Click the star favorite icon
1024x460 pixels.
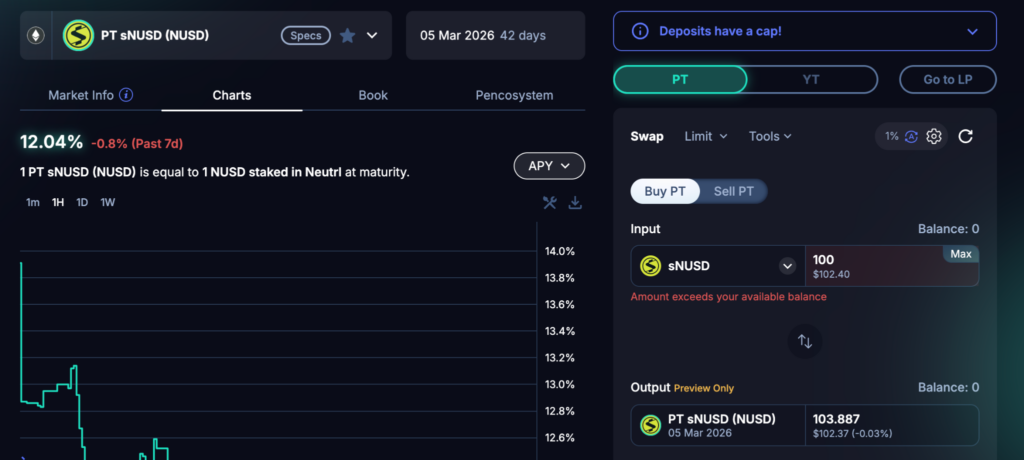pos(347,36)
